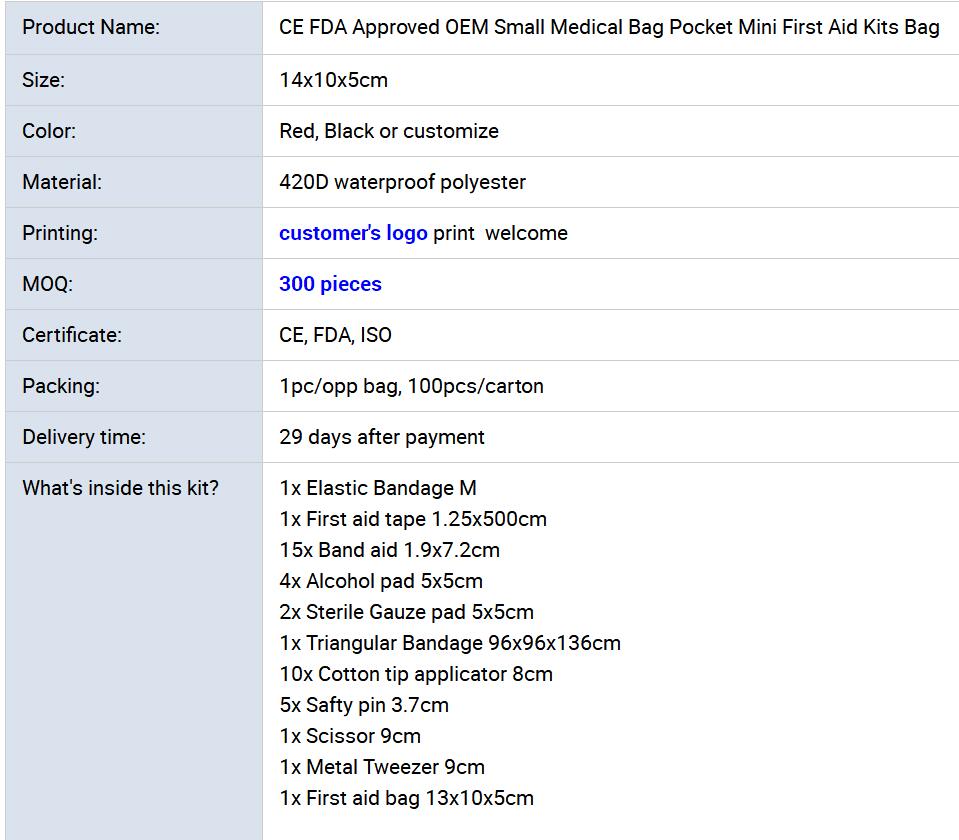Click "29 days after payment" delivery text
Screen dimensions: 959x840
382,437
